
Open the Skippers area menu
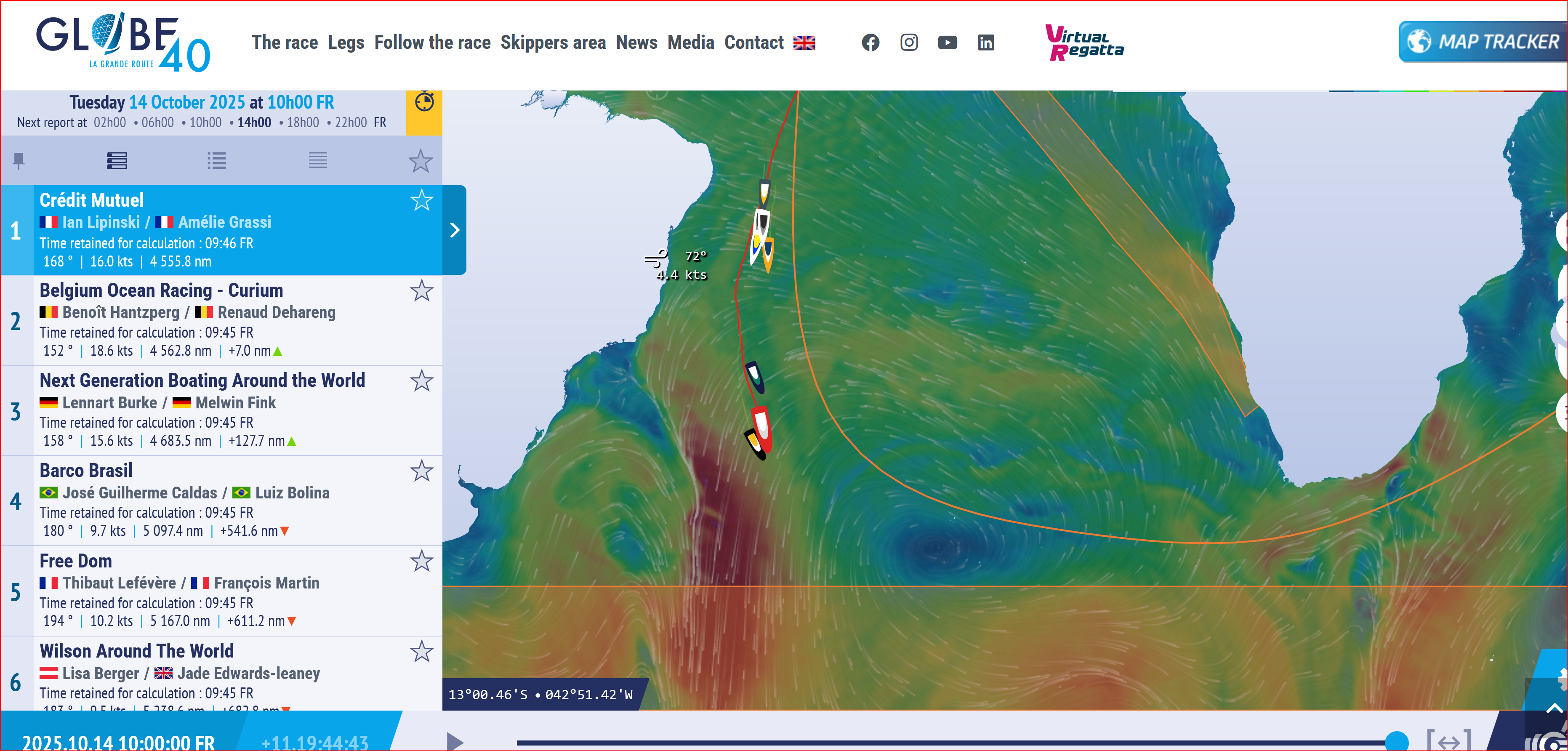[553, 42]
